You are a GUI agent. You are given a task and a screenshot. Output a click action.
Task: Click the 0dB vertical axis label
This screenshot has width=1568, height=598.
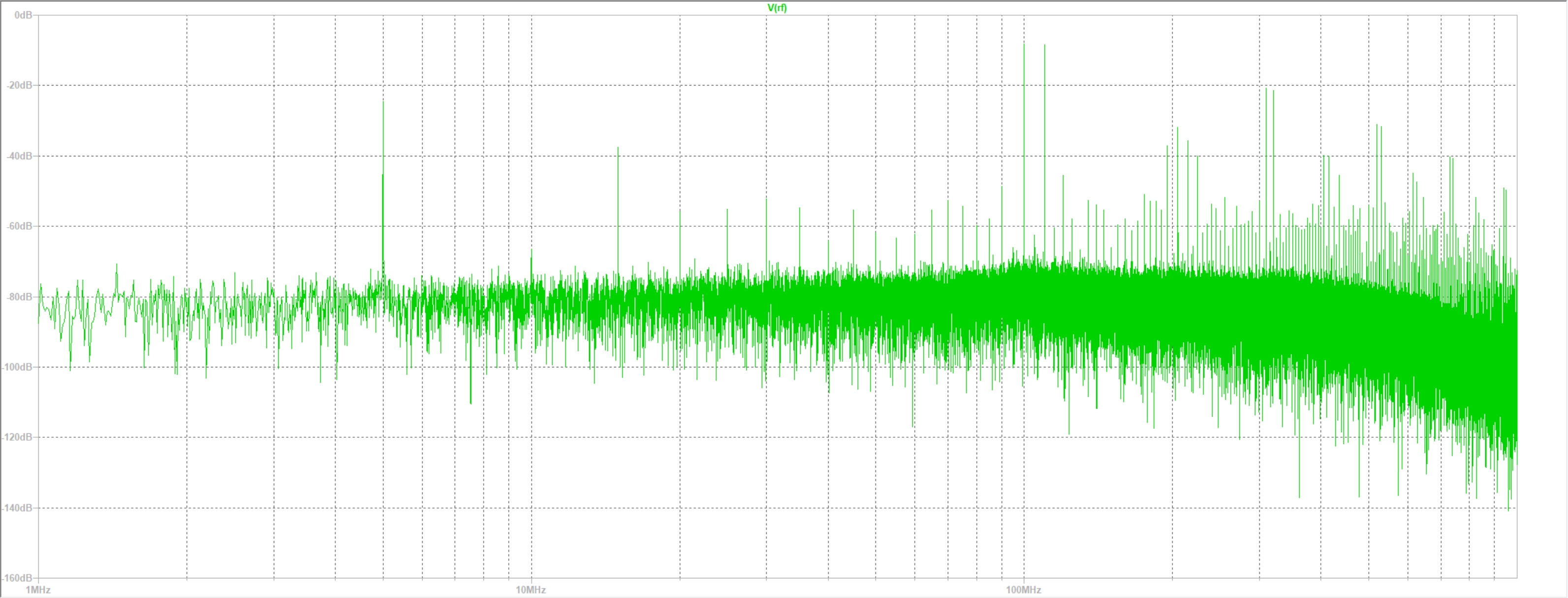coord(23,15)
